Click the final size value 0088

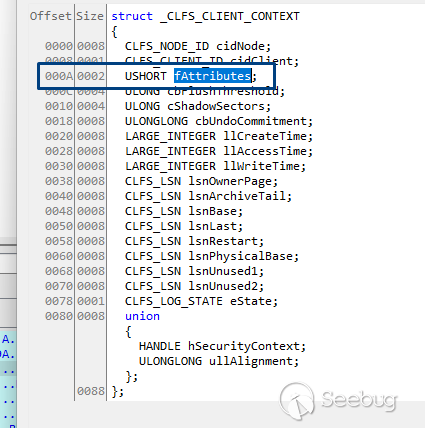coord(91,391)
